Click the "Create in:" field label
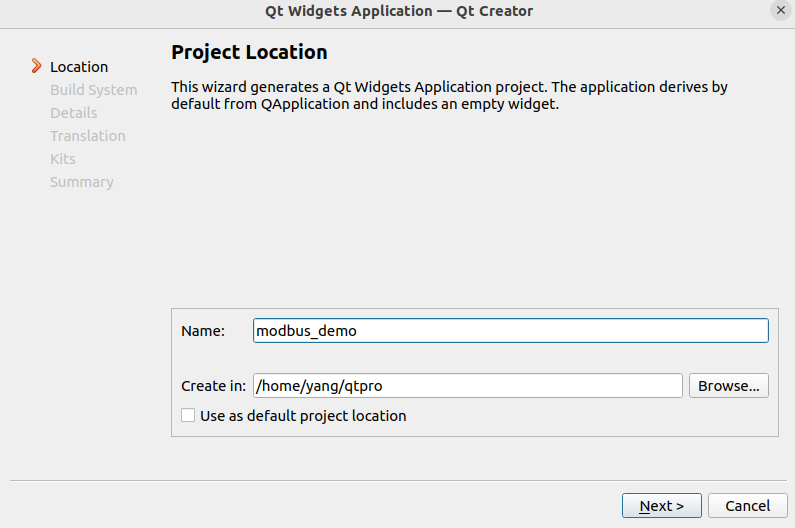Screen dimensions: 795x528 213,386
